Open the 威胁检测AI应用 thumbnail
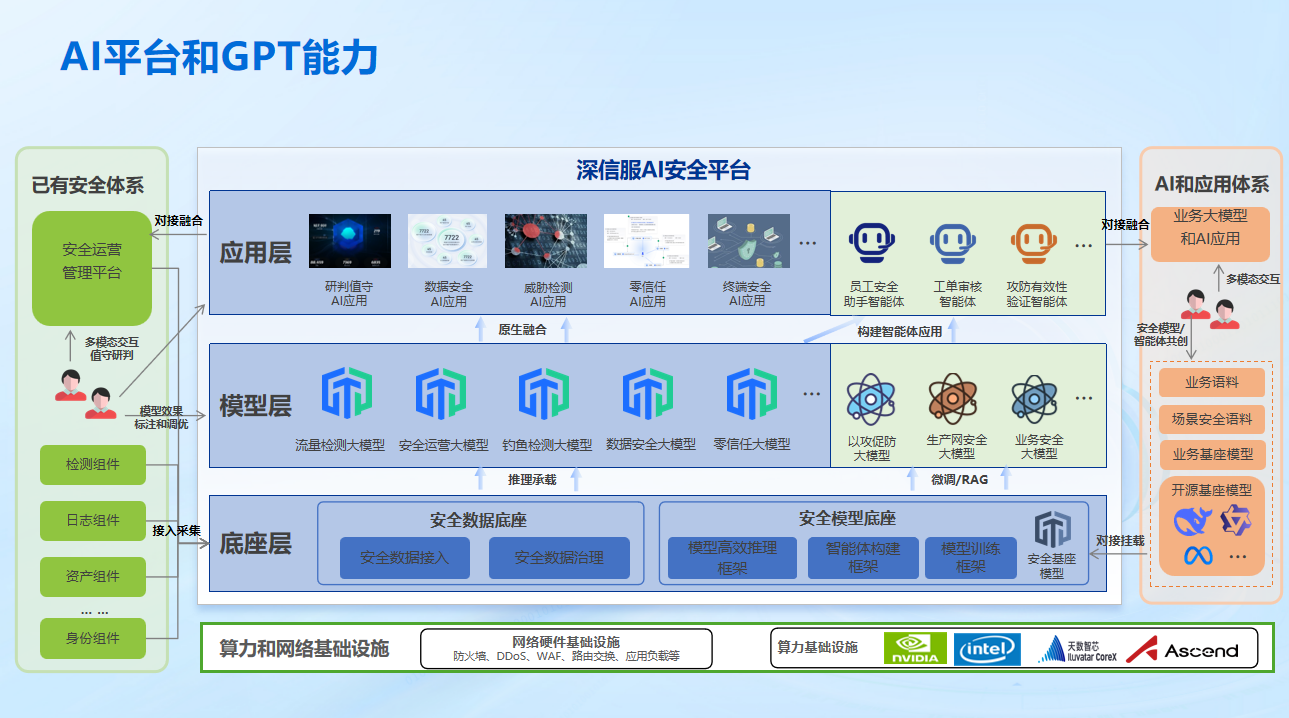Viewport: 1289px width, 718px height. coord(546,241)
